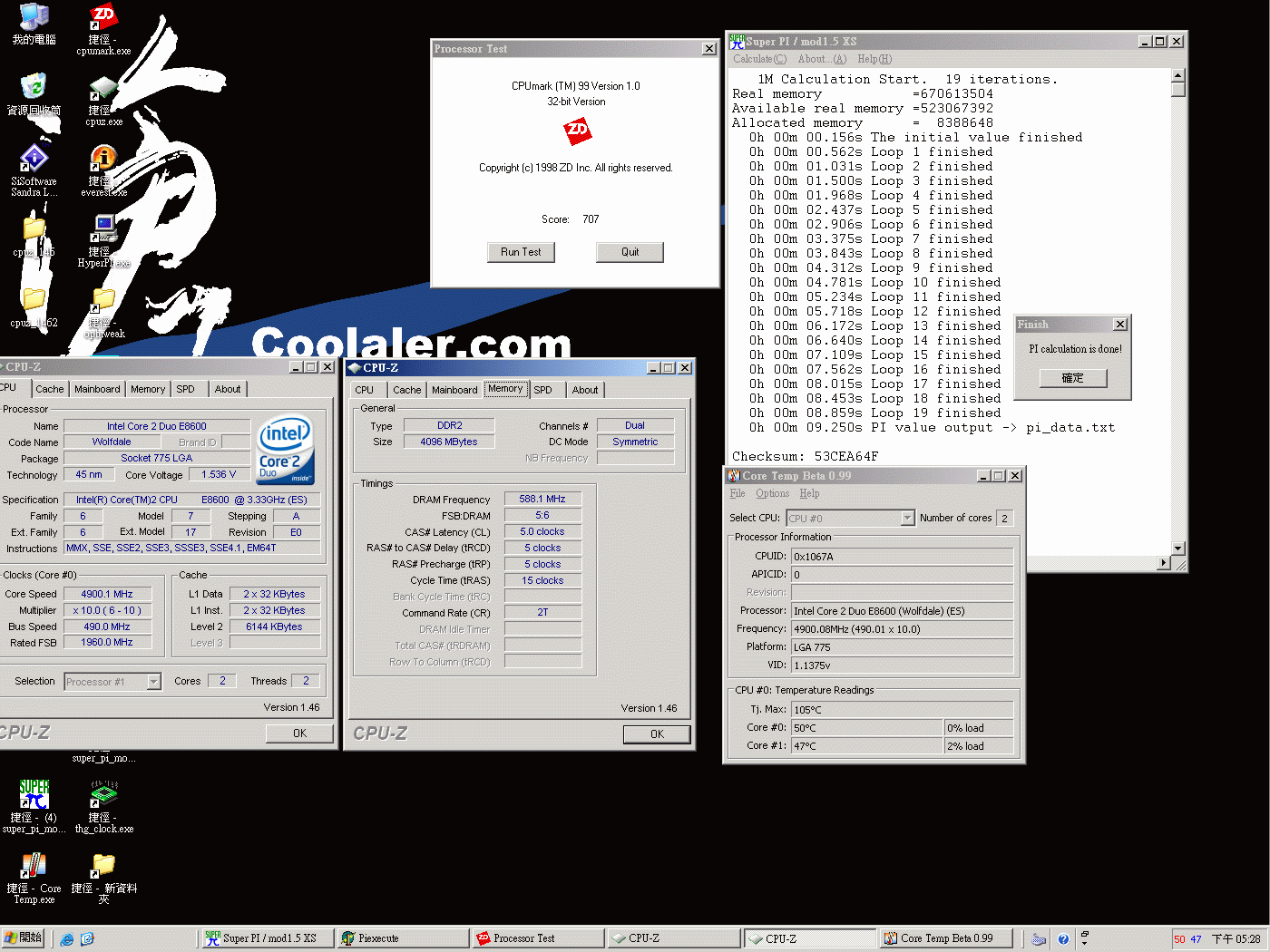
Task: Click the ZD logo in Processor Test
Action: [x=578, y=131]
